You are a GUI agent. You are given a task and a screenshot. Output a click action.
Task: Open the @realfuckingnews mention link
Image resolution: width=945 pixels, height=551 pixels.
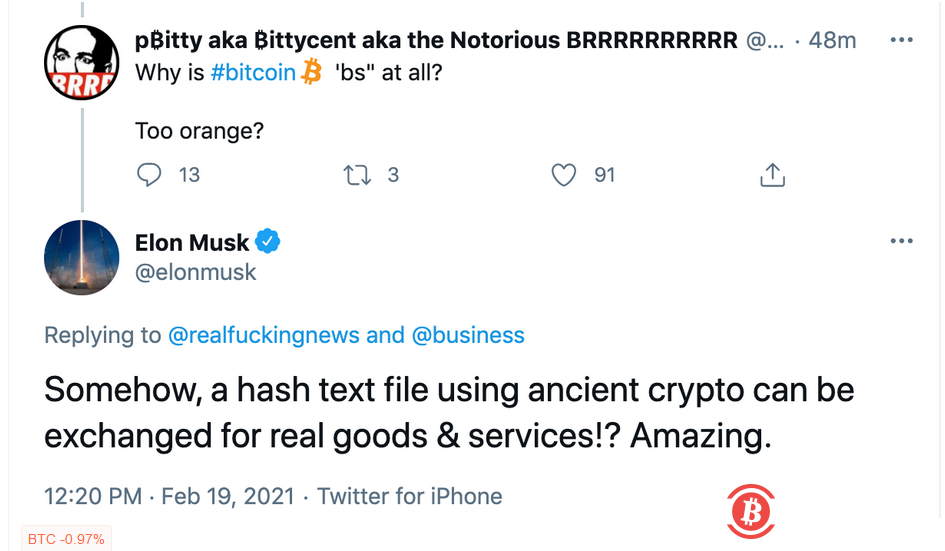pyautogui.click(x=264, y=335)
